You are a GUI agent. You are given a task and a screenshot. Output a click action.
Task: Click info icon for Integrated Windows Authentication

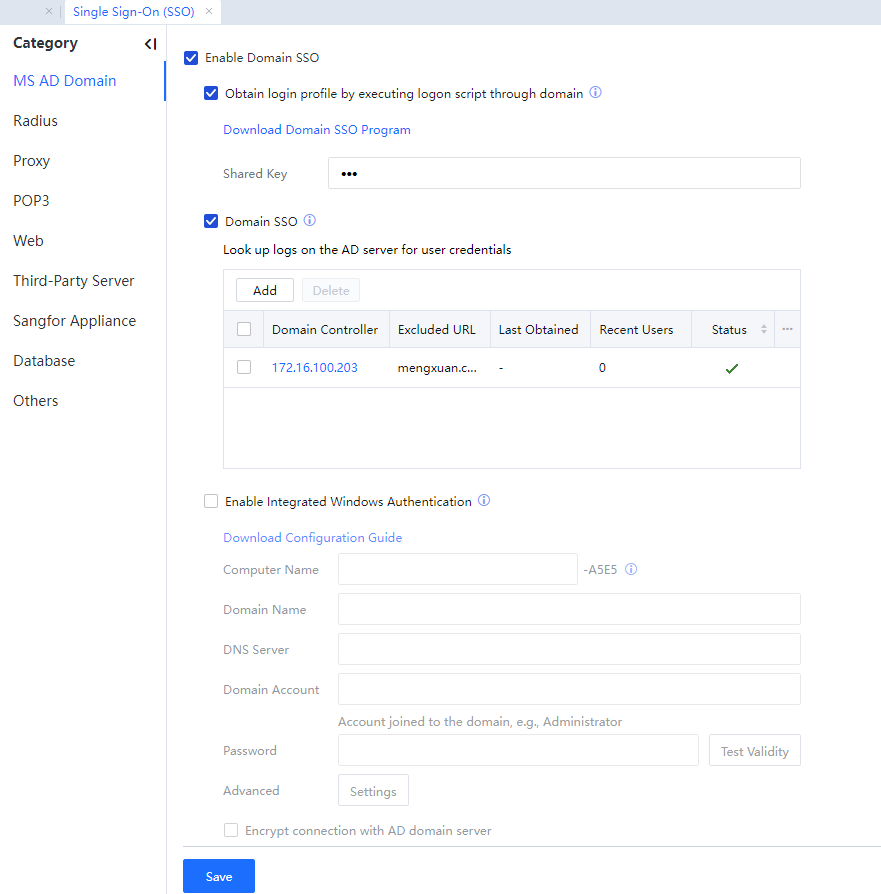[x=484, y=501]
